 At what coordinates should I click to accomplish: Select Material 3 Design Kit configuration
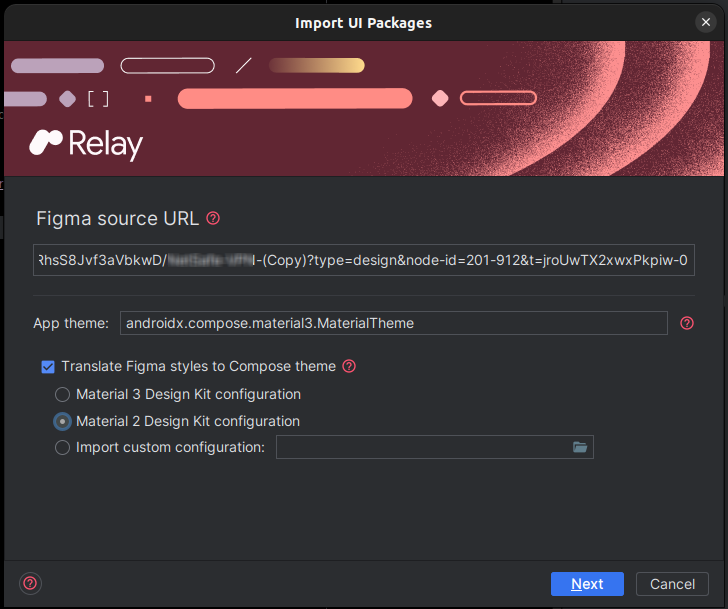(62, 395)
